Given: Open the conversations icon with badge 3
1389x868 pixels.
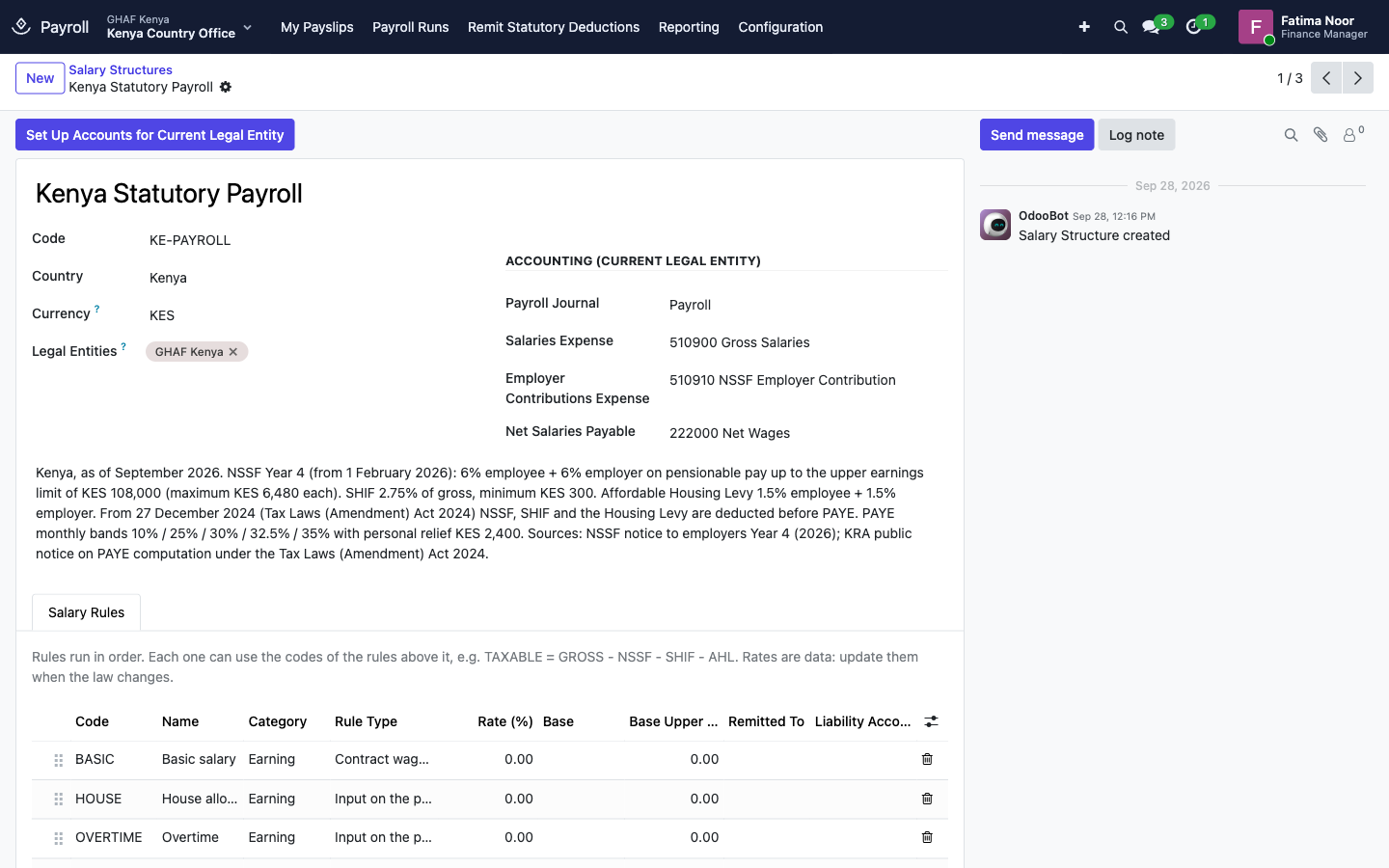Looking at the screenshot, I should click(1151, 27).
